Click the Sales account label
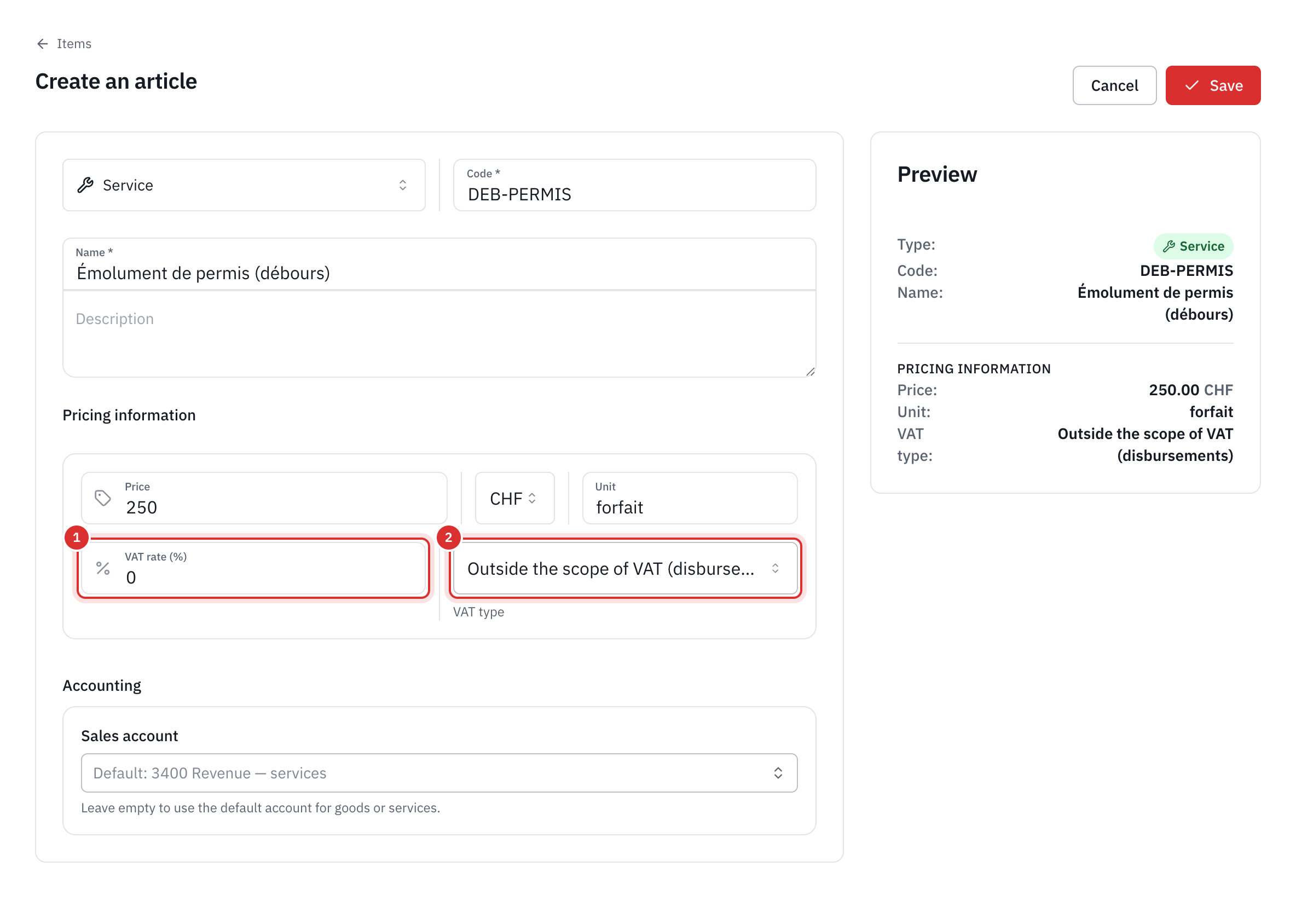The width and height of the screenshot is (1296, 924). 130,736
